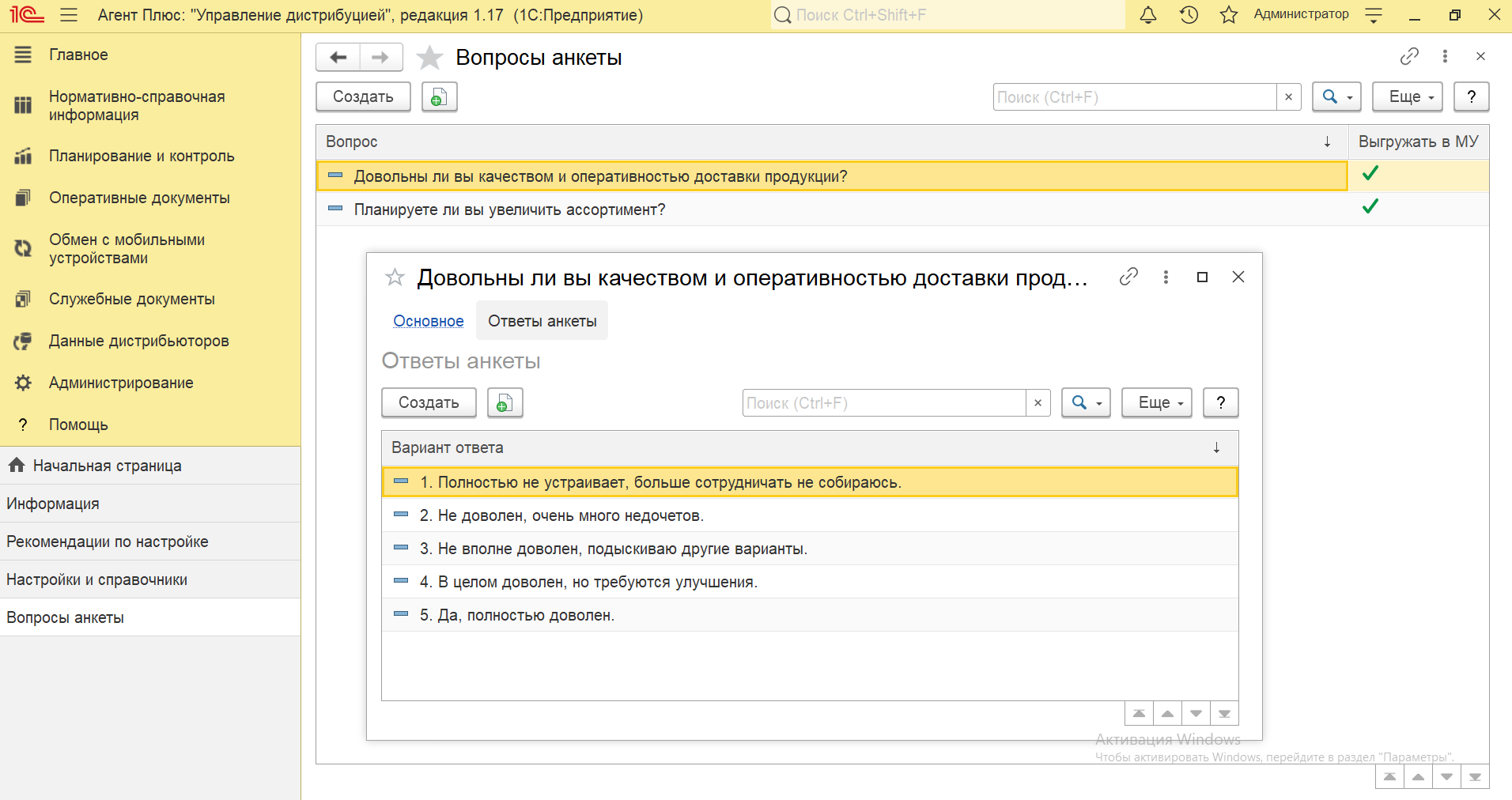
Task: Copy link in question dialog
Action: click(x=1128, y=277)
